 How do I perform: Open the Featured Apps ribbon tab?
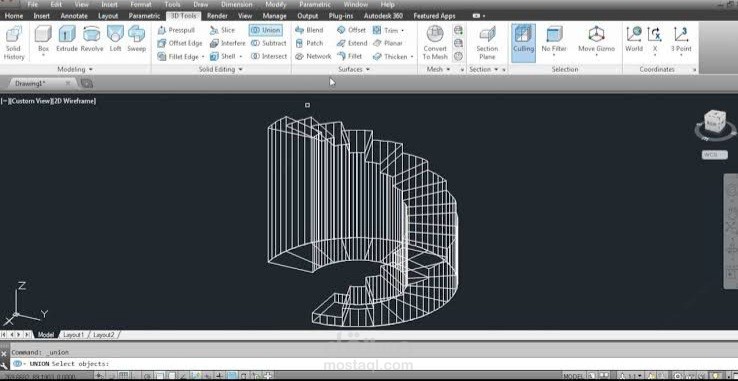point(434,16)
